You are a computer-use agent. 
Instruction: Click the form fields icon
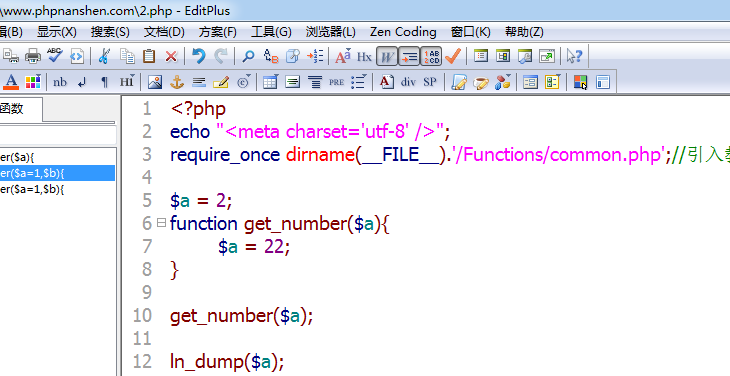[x=530, y=82]
